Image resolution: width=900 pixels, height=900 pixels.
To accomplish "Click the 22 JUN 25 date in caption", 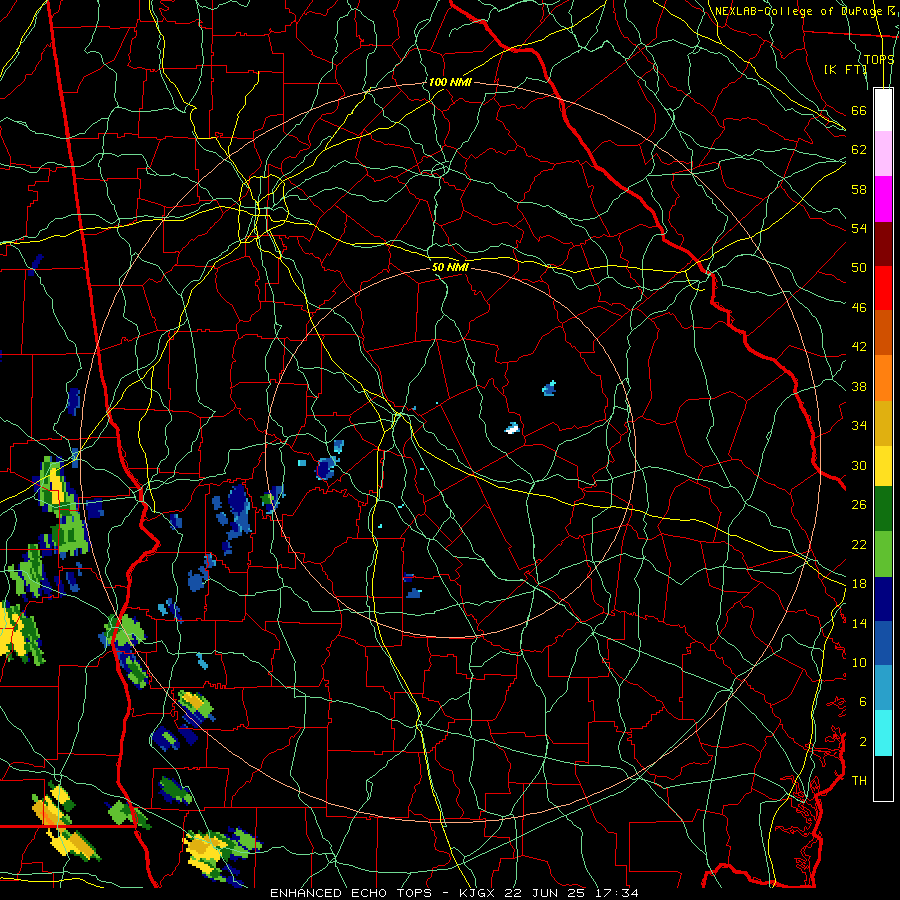I will click(547, 893).
